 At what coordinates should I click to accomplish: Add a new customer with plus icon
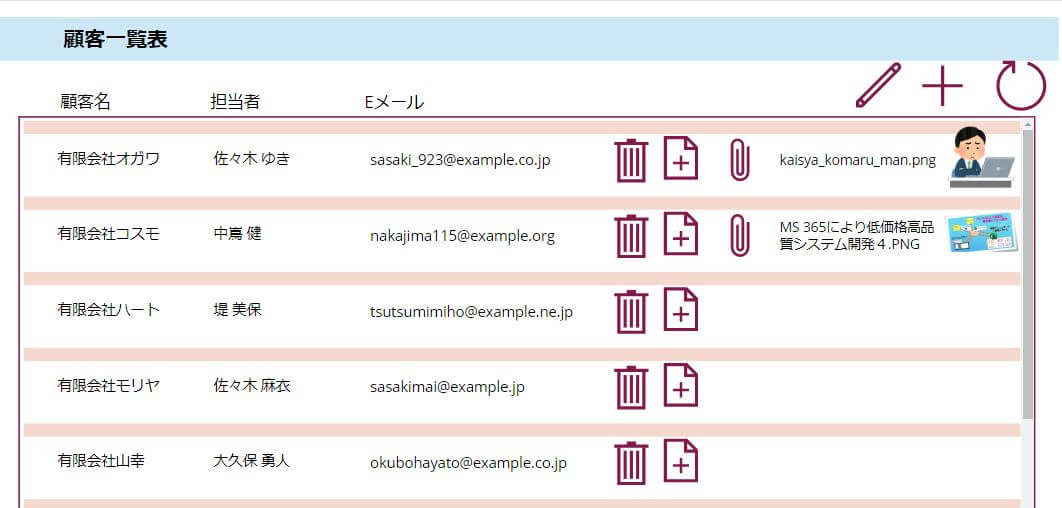pyautogui.click(x=942, y=86)
